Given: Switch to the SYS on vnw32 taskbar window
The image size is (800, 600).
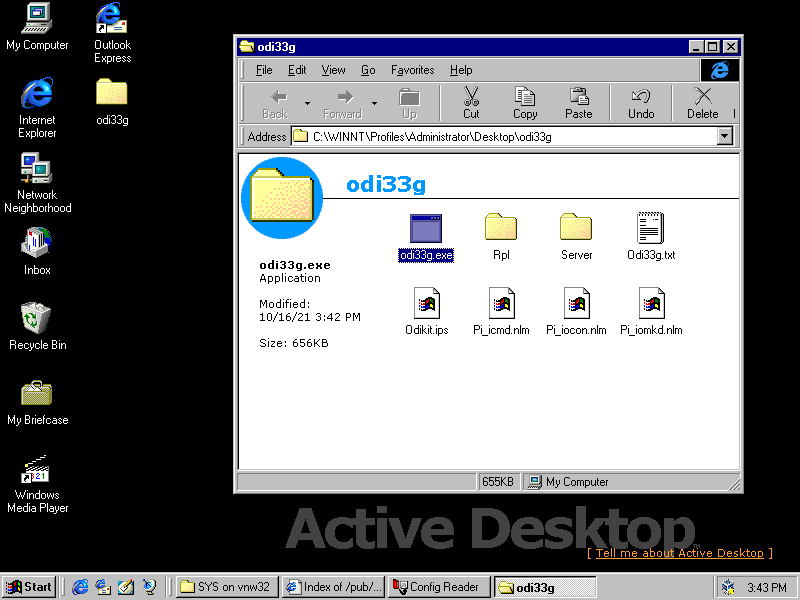Looking at the screenshot, I should tap(228, 587).
